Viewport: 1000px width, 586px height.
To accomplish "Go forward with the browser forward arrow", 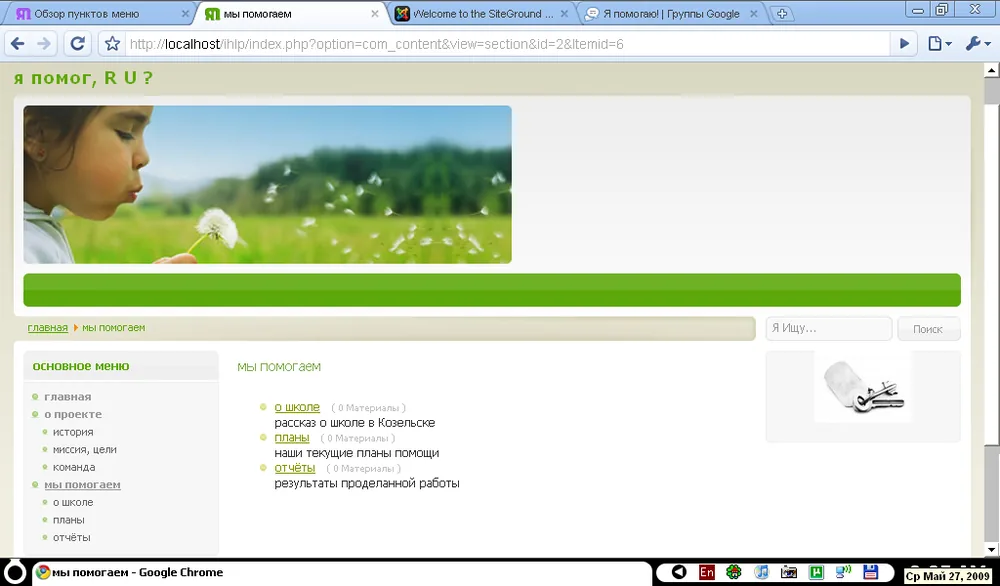I will point(44,43).
